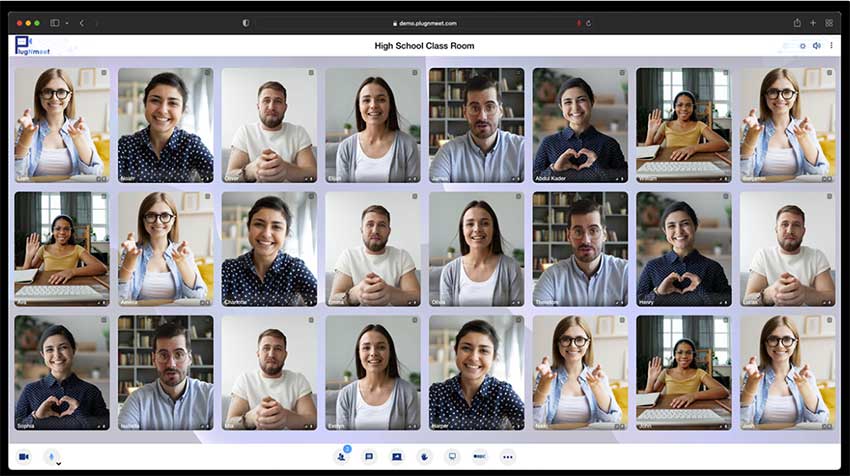Toggle the Safari sidebar button
Viewport: 850px width, 476px height.
pyautogui.click(x=55, y=23)
